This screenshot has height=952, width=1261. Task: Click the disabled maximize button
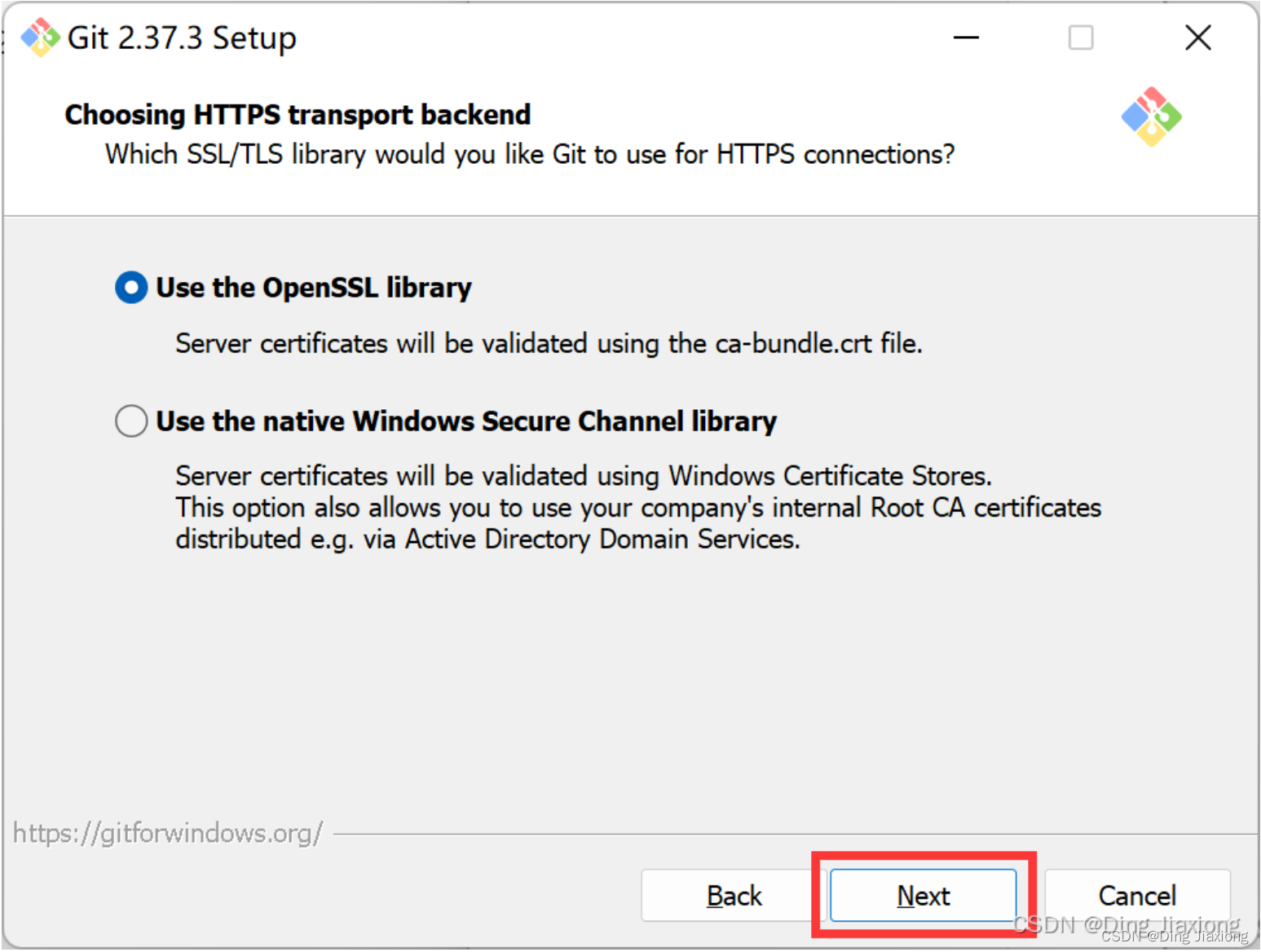pyautogui.click(x=1081, y=37)
